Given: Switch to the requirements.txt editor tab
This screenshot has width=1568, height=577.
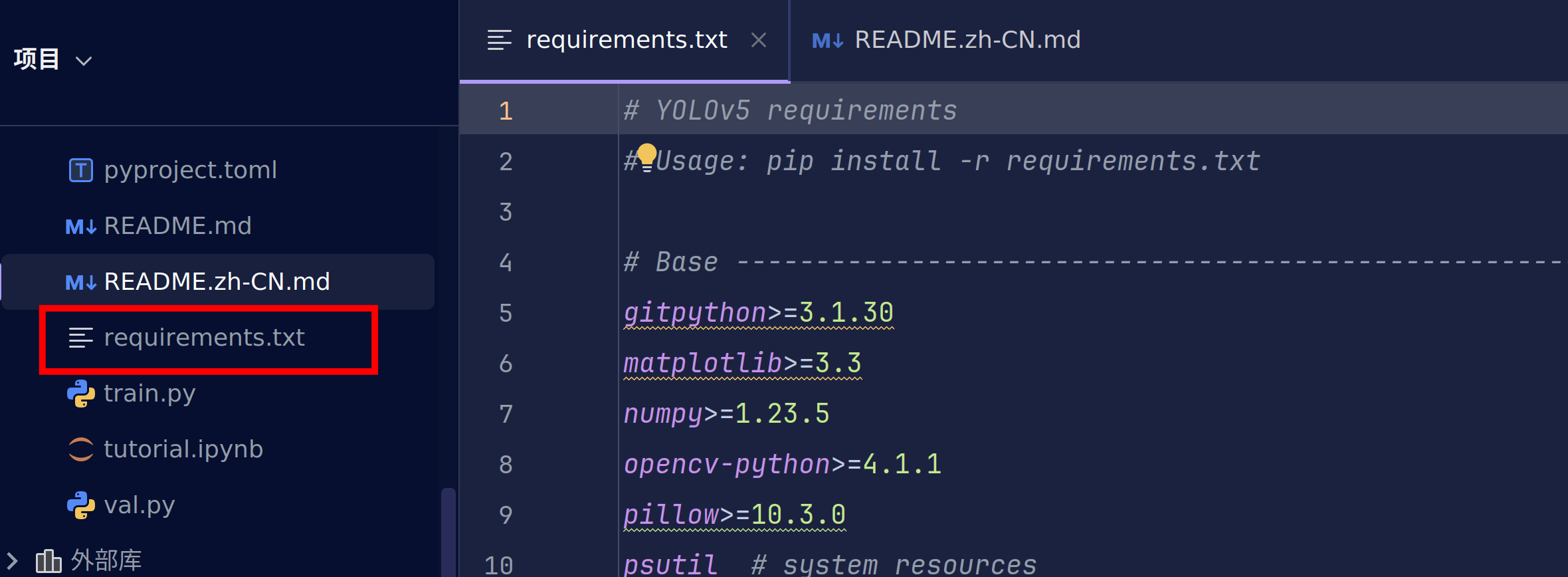Looking at the screenshot, I should (x=627, y=40).
